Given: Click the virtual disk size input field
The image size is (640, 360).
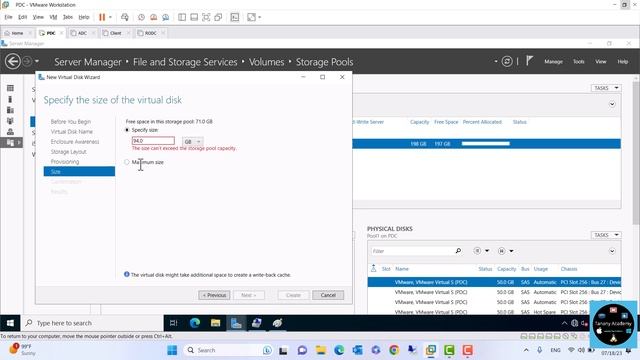Looking at the screenshot, I should (153, 141).
